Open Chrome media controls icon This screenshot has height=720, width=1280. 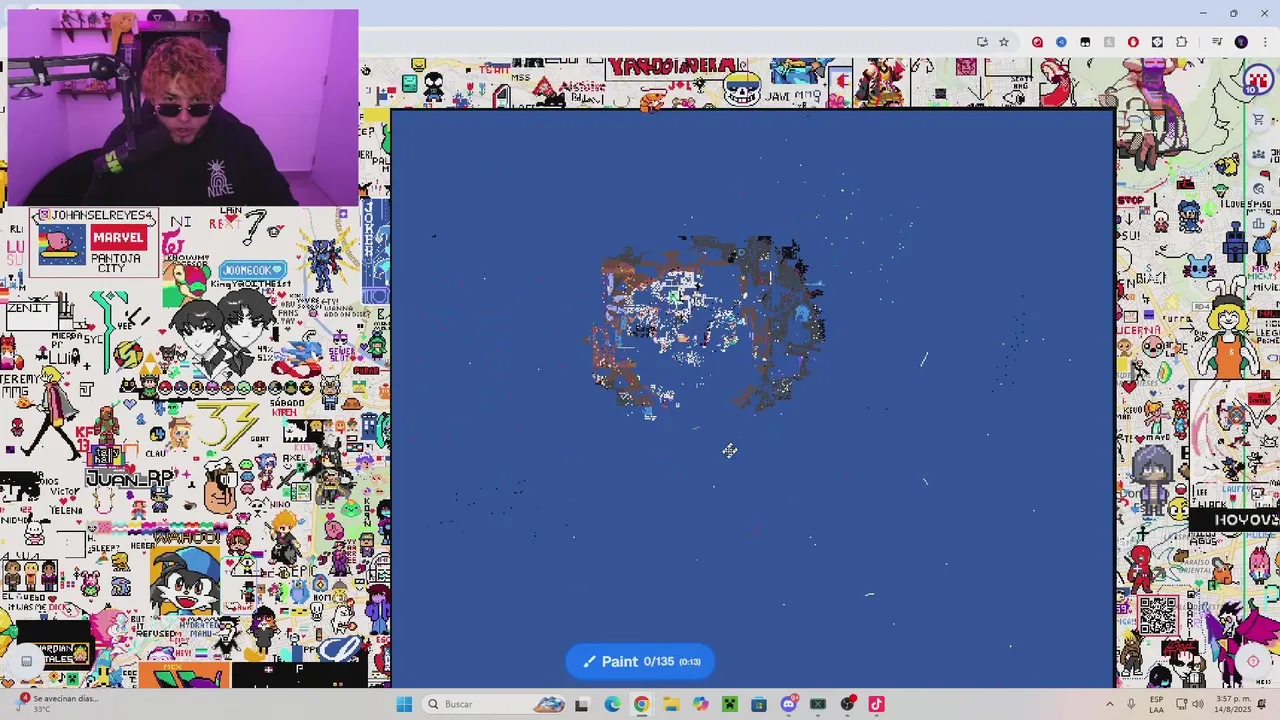(1216, 42)
